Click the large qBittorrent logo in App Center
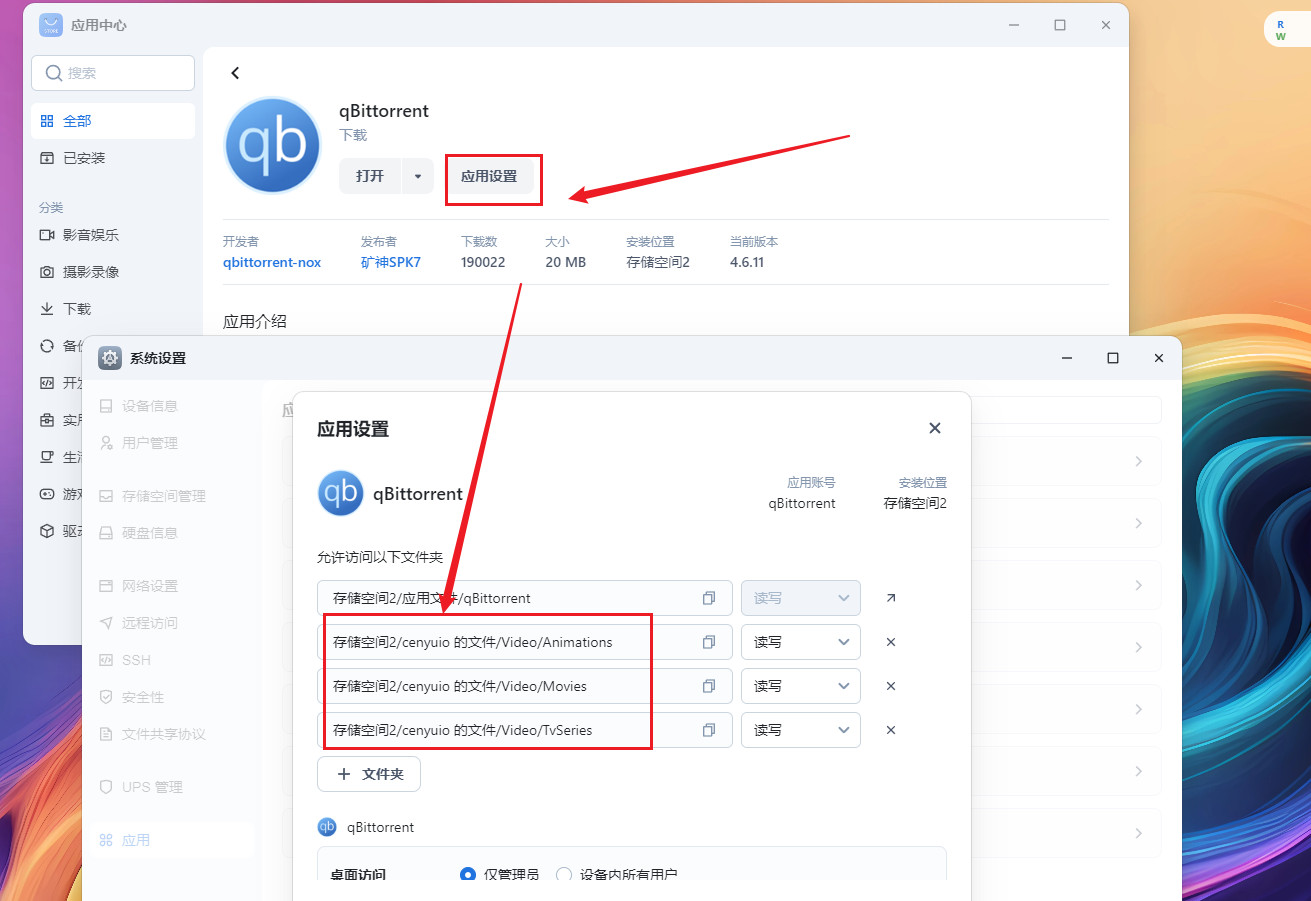 tap(273, 145)
